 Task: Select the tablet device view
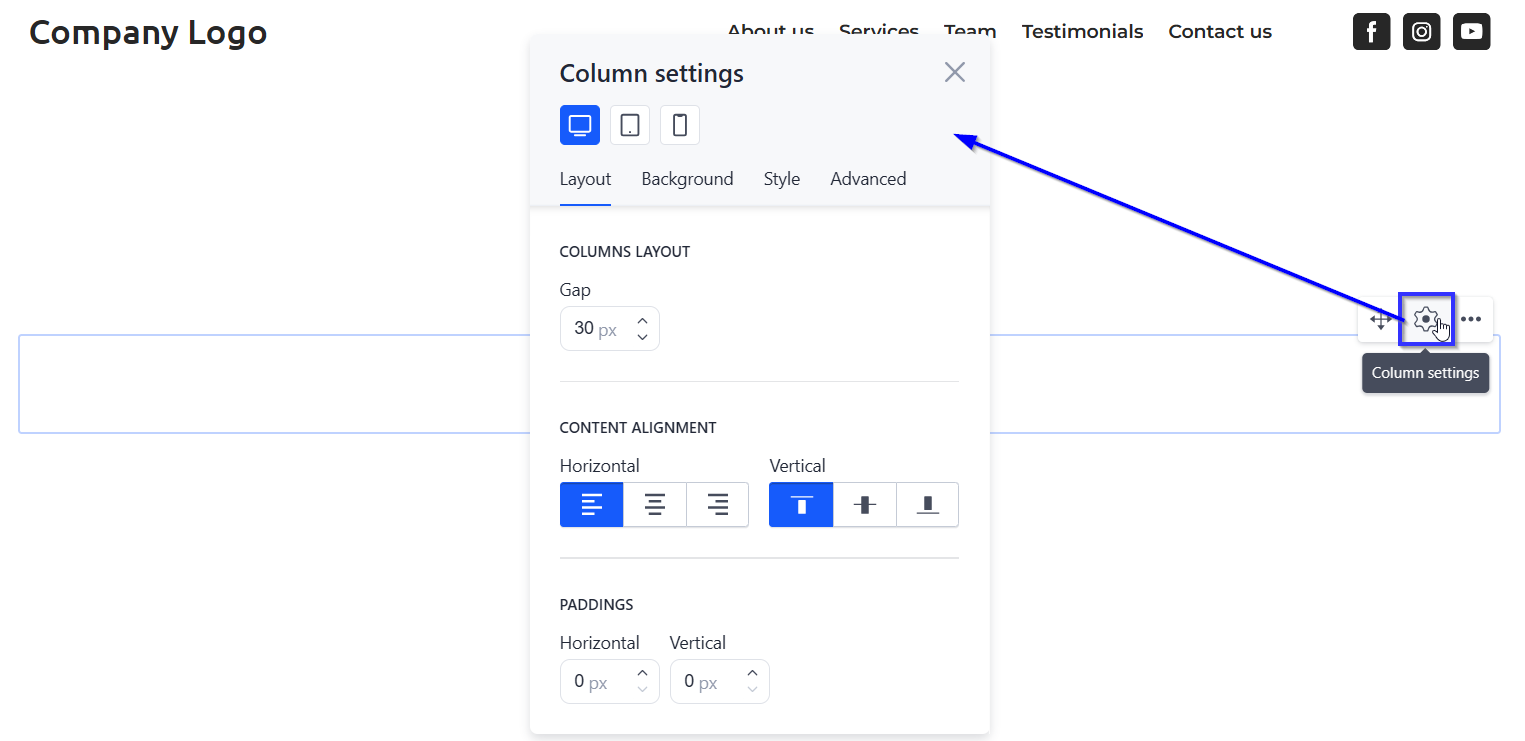630,125
